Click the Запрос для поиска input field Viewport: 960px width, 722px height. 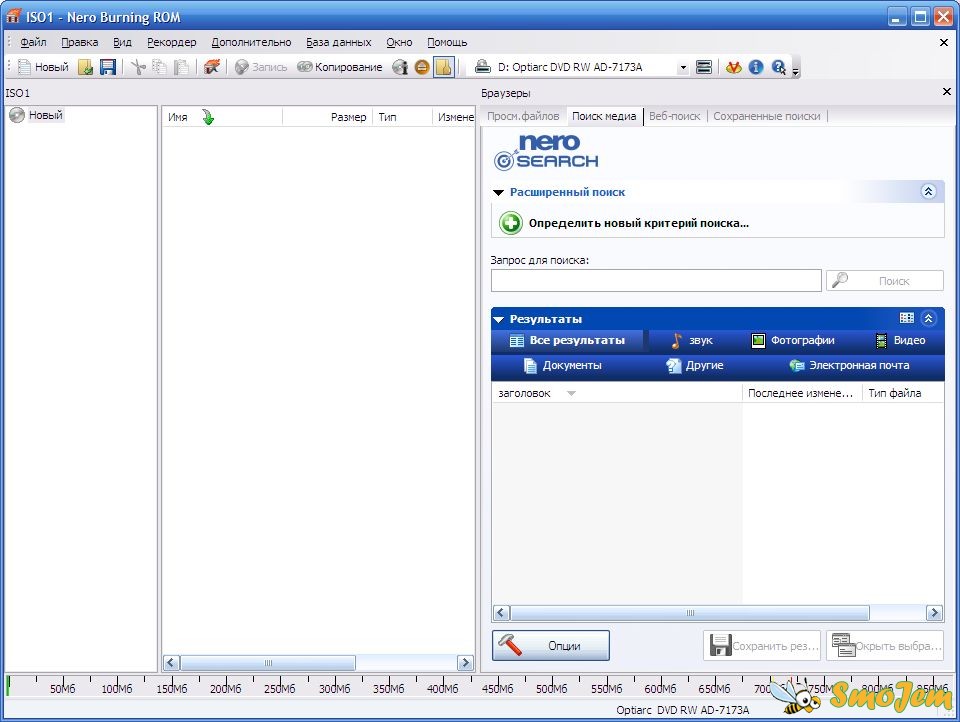click(656, 281)
